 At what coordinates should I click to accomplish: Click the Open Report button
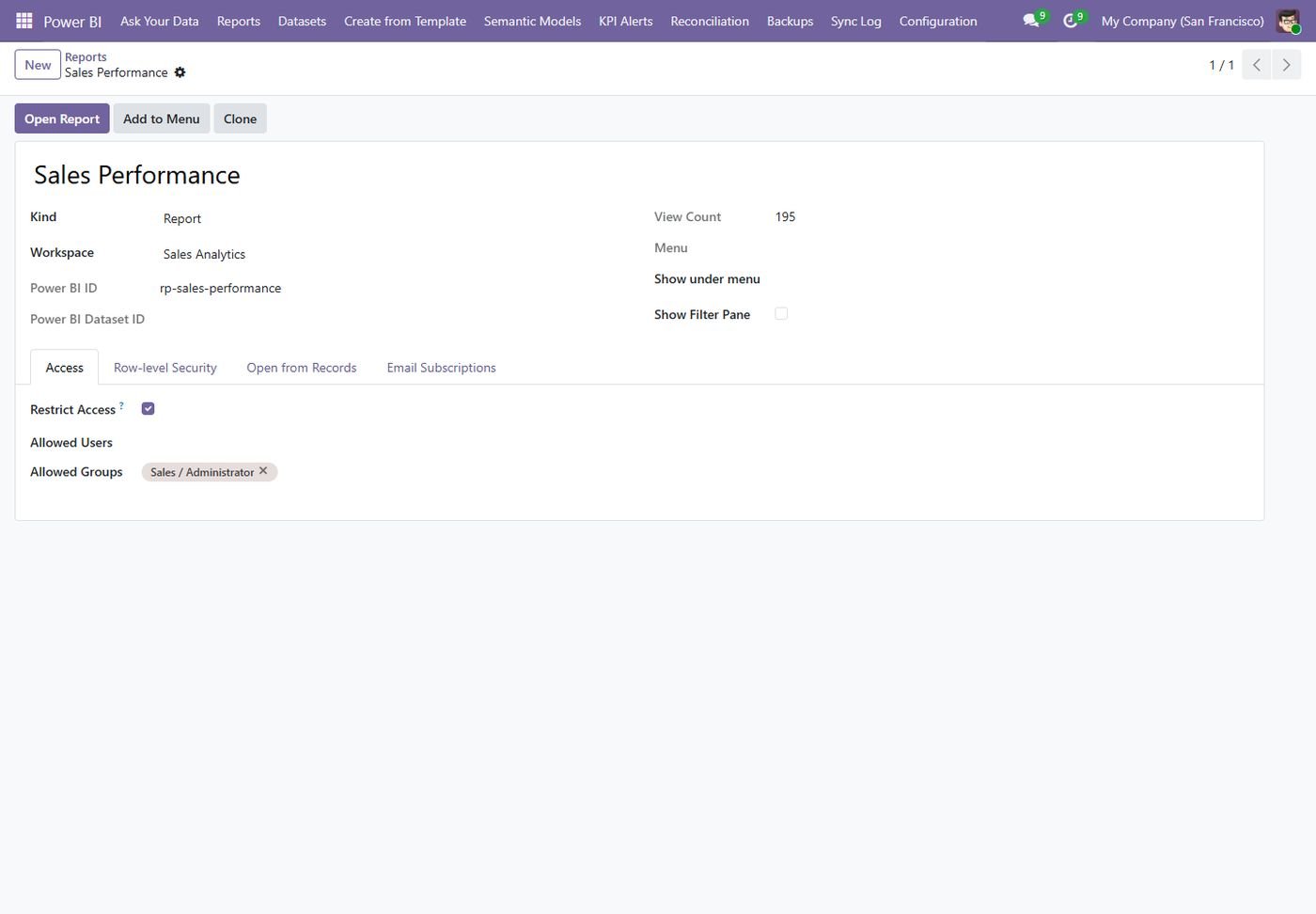pos(62,118)
